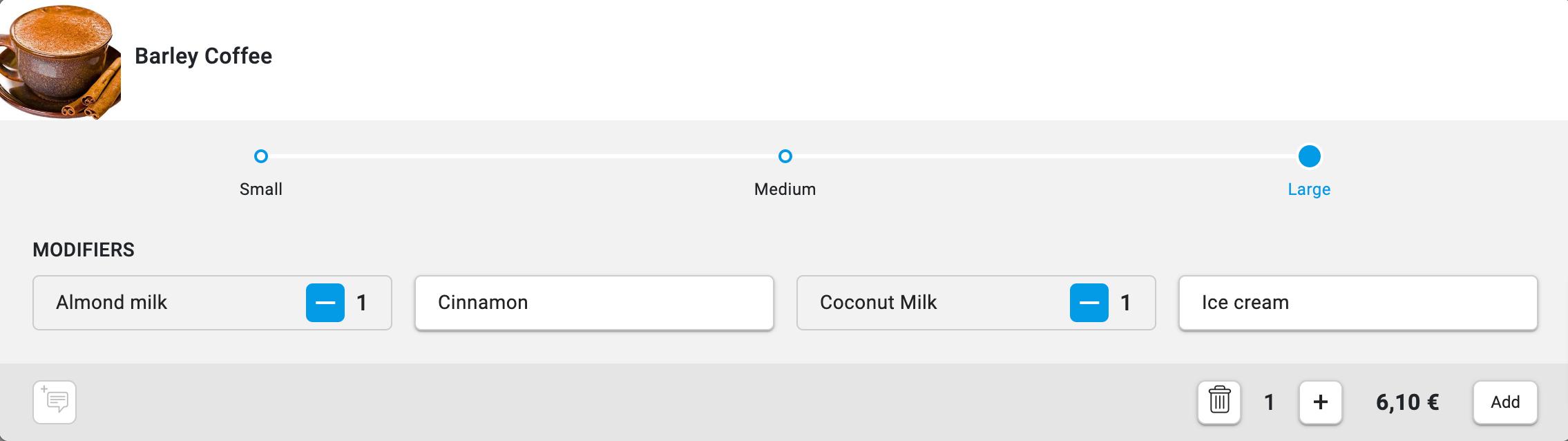The image size is (1568, 441).
Task: Add the Ice cream modifier
Action: (1357, 303)
